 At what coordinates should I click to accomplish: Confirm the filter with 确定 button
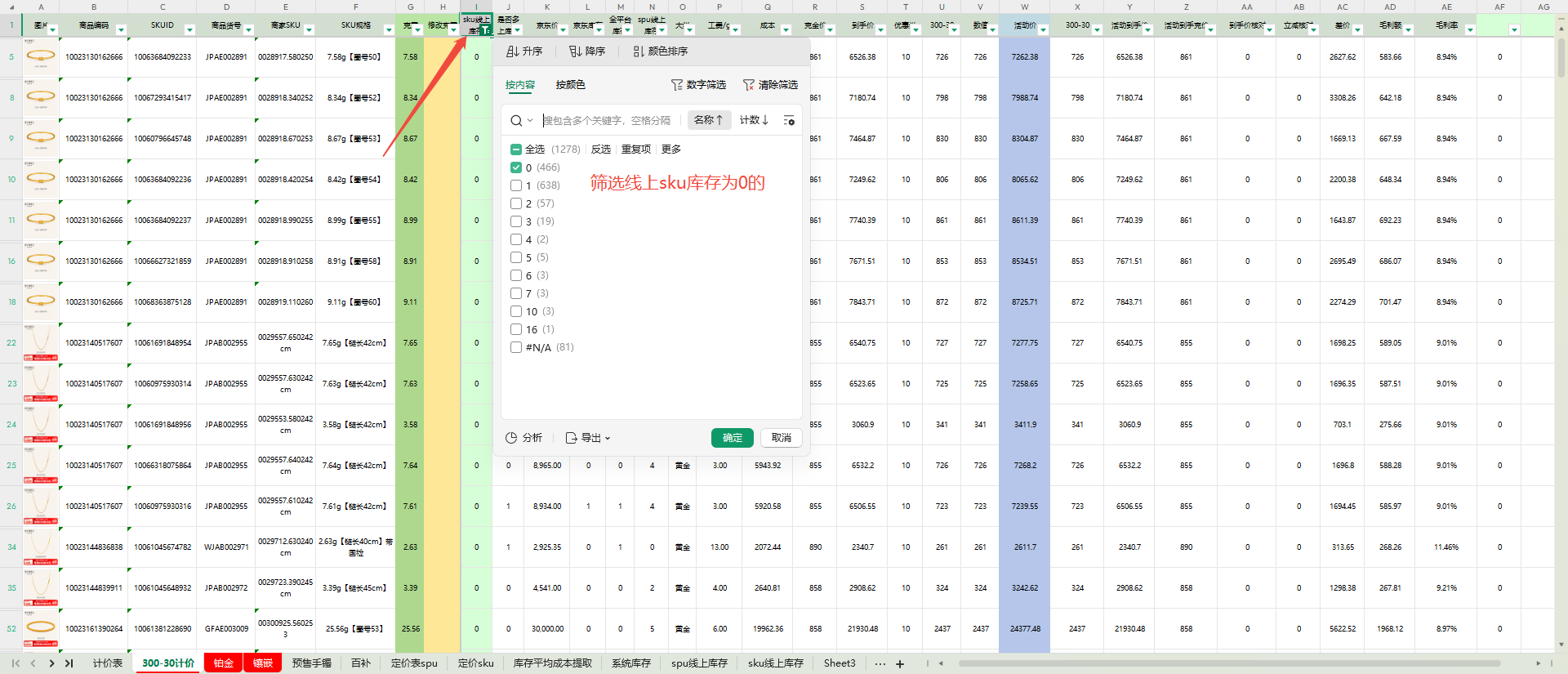pos(732,438)
